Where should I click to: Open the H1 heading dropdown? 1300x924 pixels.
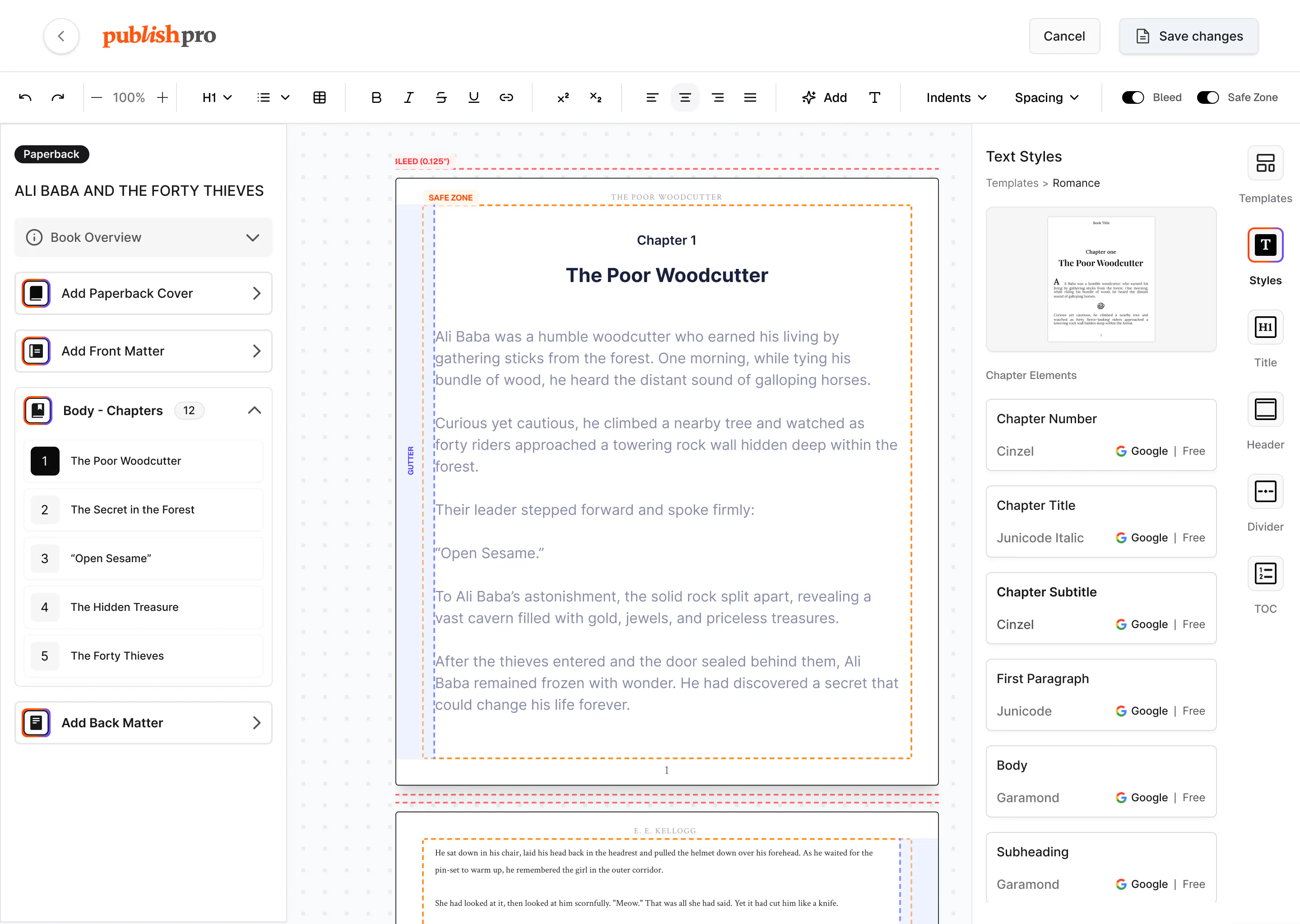pos(217,97)
